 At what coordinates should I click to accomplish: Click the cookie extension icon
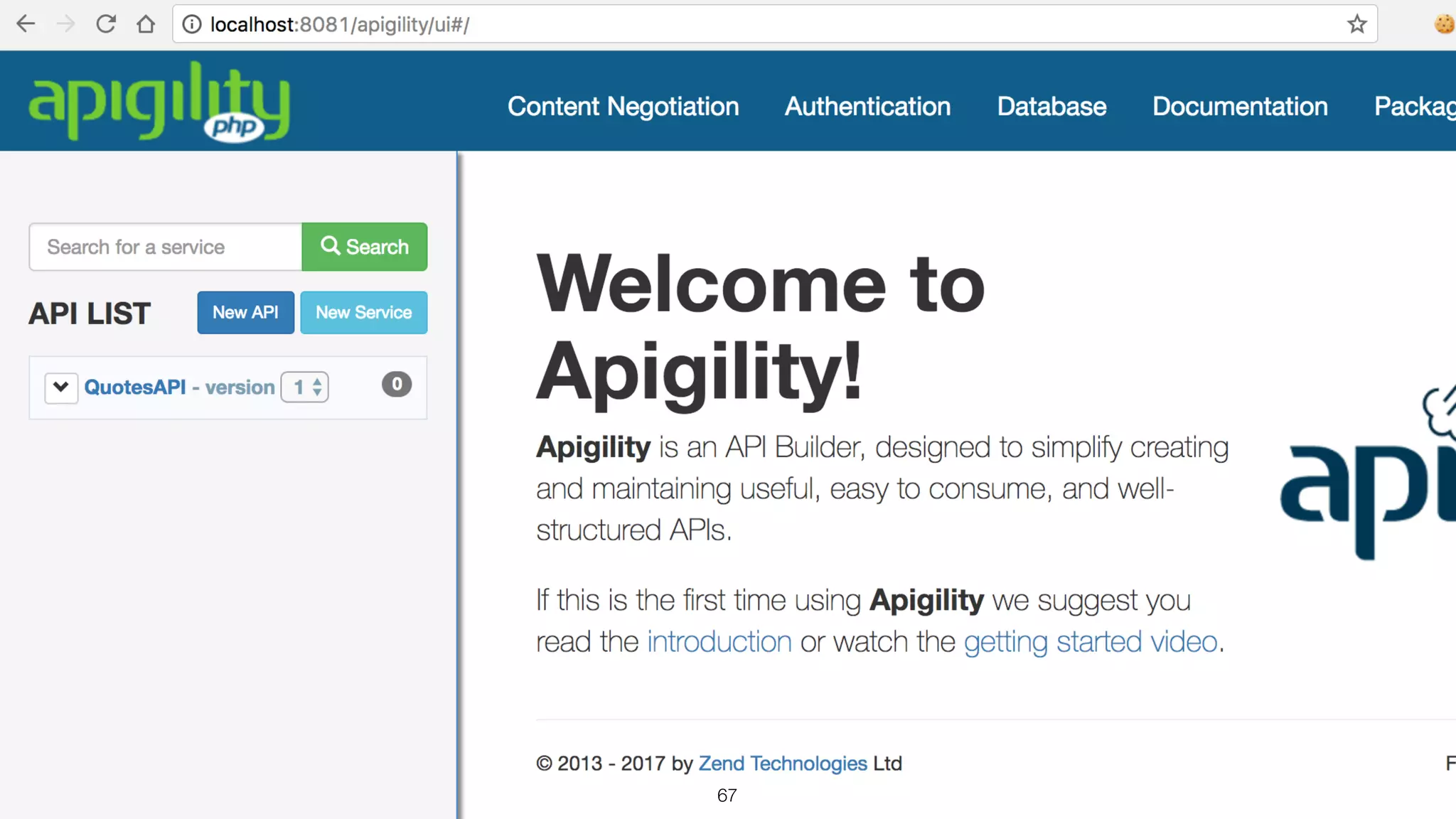click(x=1443, y=24)
